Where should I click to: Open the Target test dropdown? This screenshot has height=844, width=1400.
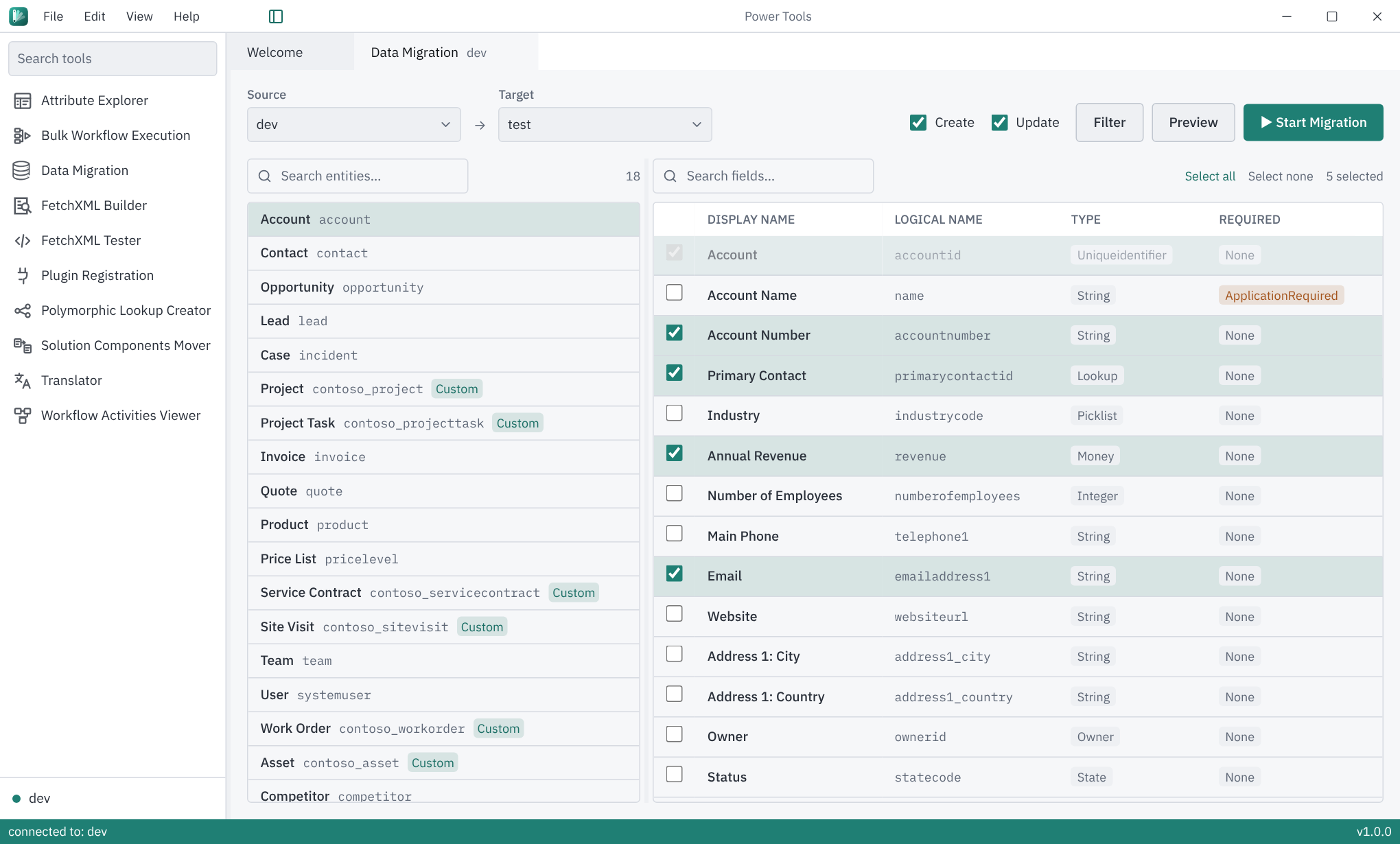click(605, 125)
